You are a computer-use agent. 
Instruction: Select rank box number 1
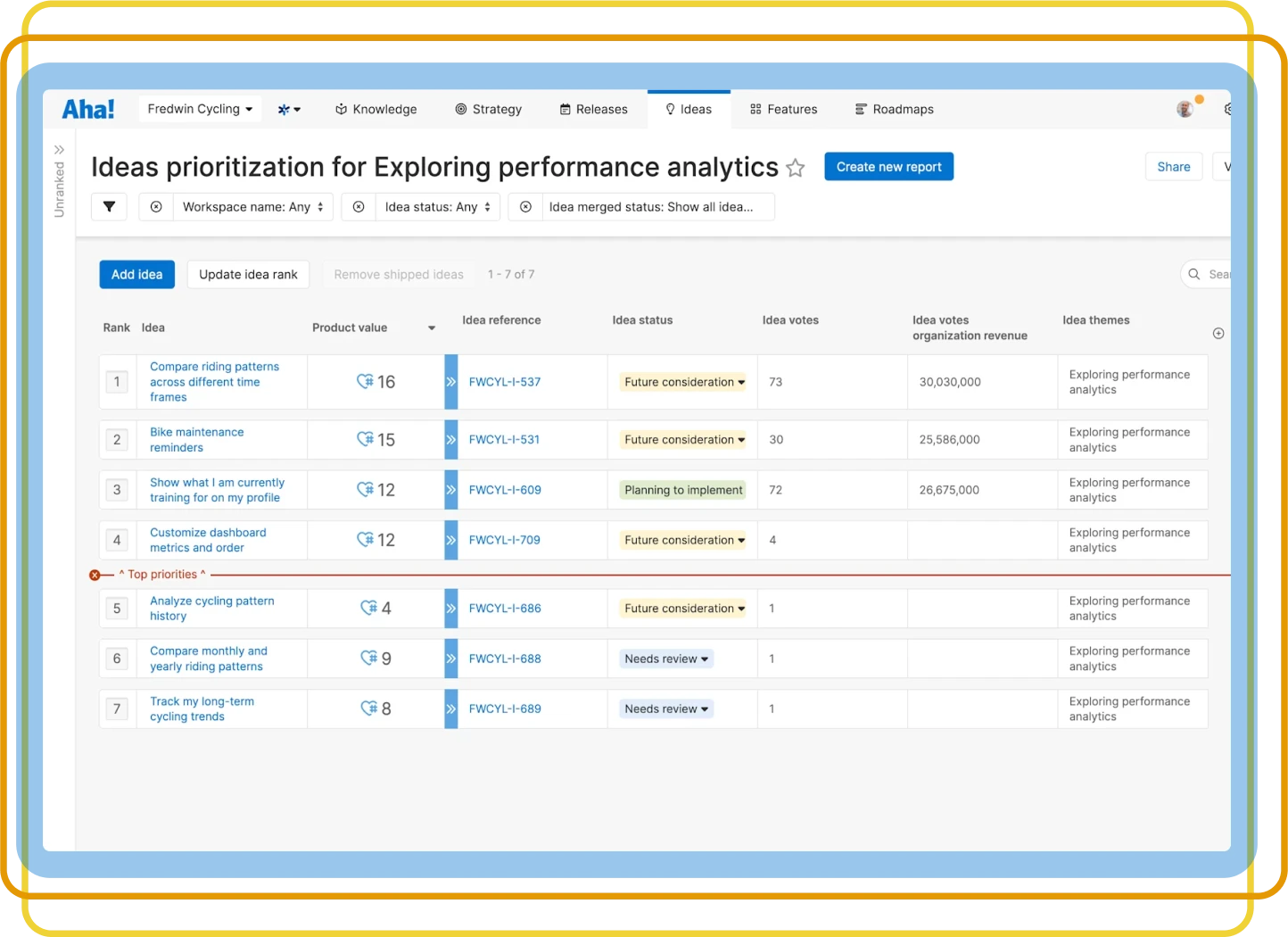point(117,382)
